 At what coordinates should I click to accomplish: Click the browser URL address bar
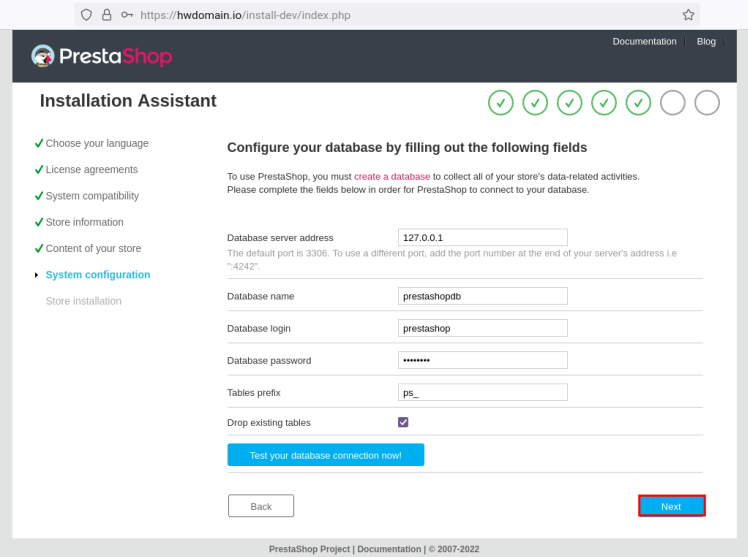coord(400,15)
